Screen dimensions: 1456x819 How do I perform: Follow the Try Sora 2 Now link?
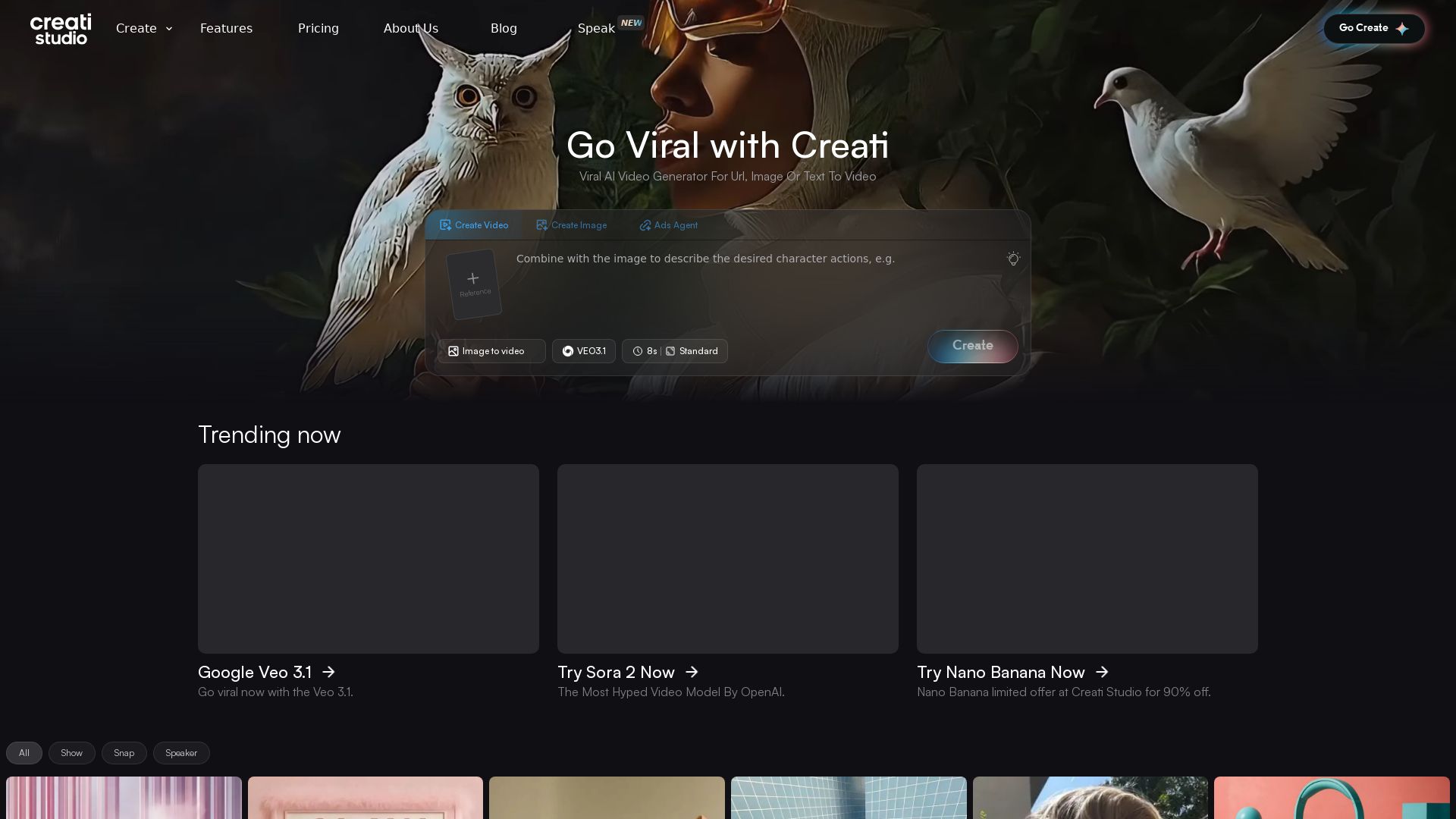pos(628,673)
